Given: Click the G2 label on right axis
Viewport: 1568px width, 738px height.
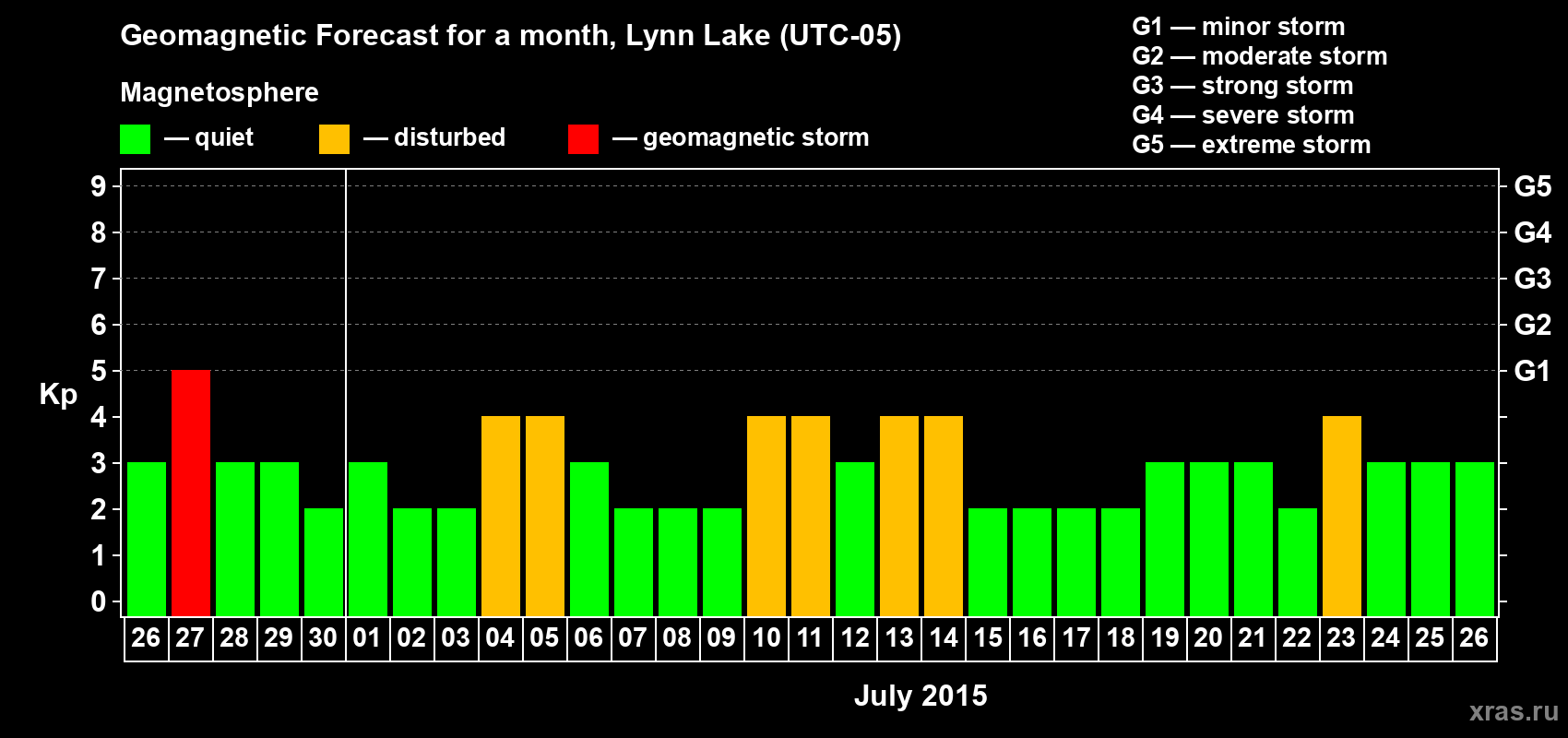Looking at the screenshot, I should tap(1533, 325).
